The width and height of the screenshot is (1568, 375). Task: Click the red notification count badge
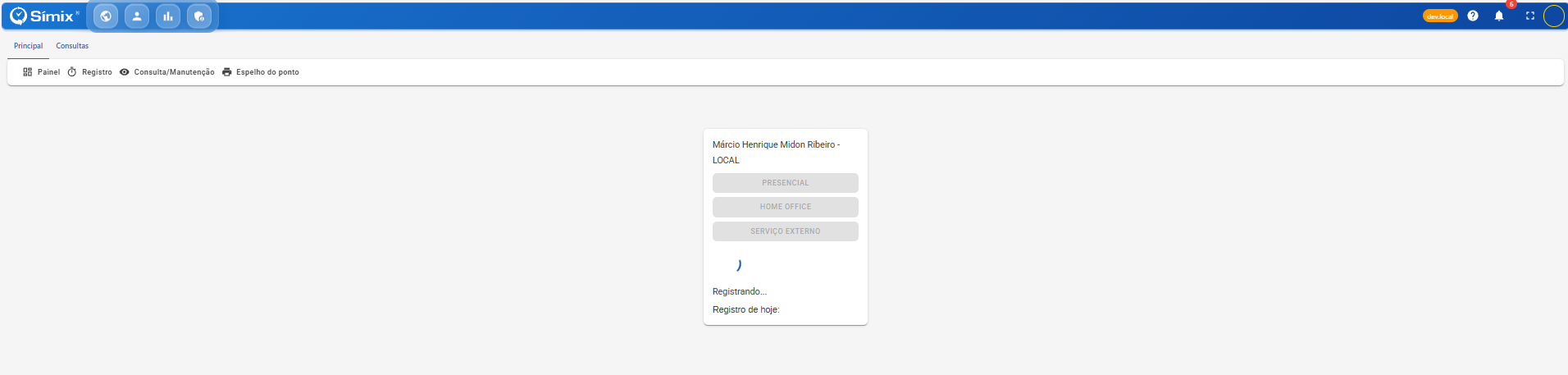coord(1511,4)
